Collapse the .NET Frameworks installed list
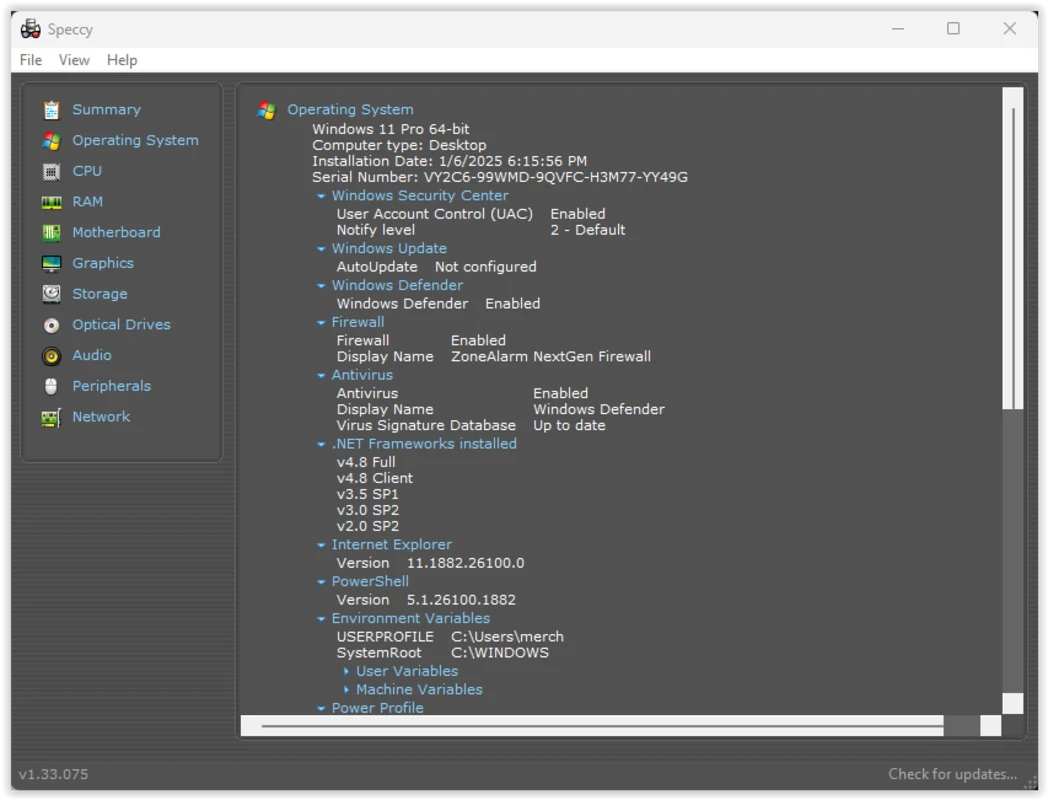The width and height of the screenshot is (1048, 800). (320, 443)
